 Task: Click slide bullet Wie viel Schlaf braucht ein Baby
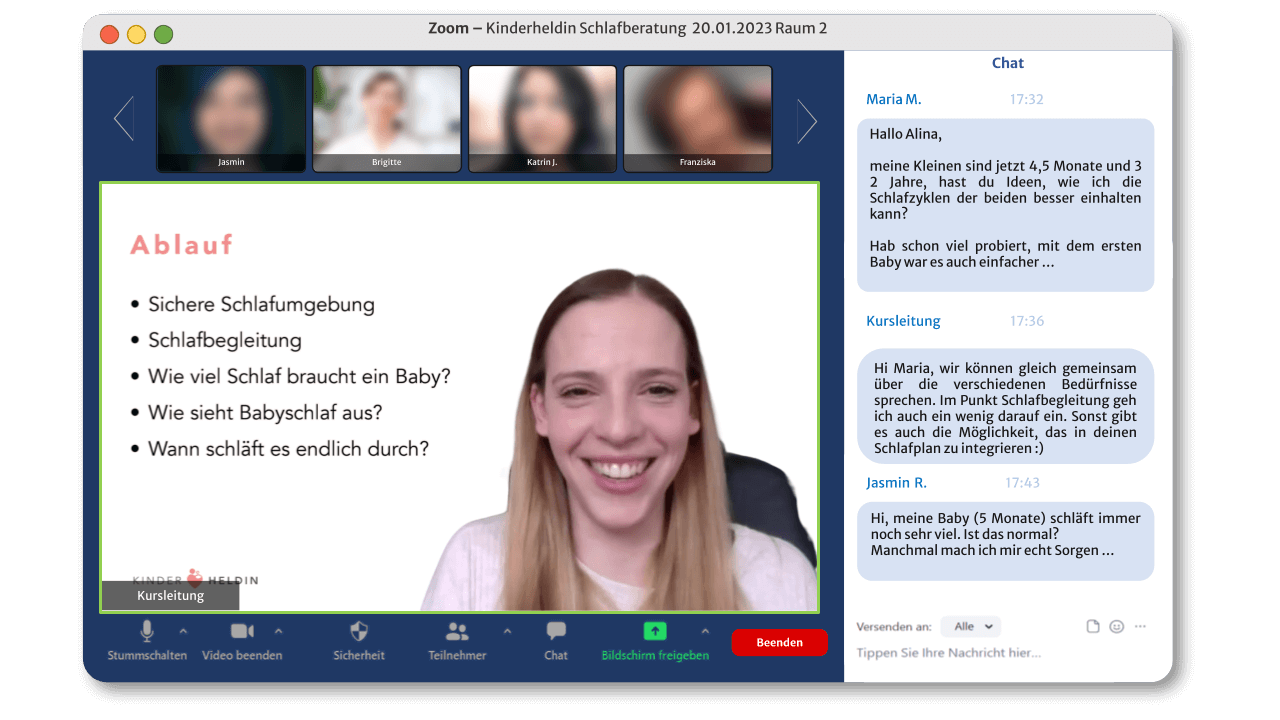pos(300,377)
